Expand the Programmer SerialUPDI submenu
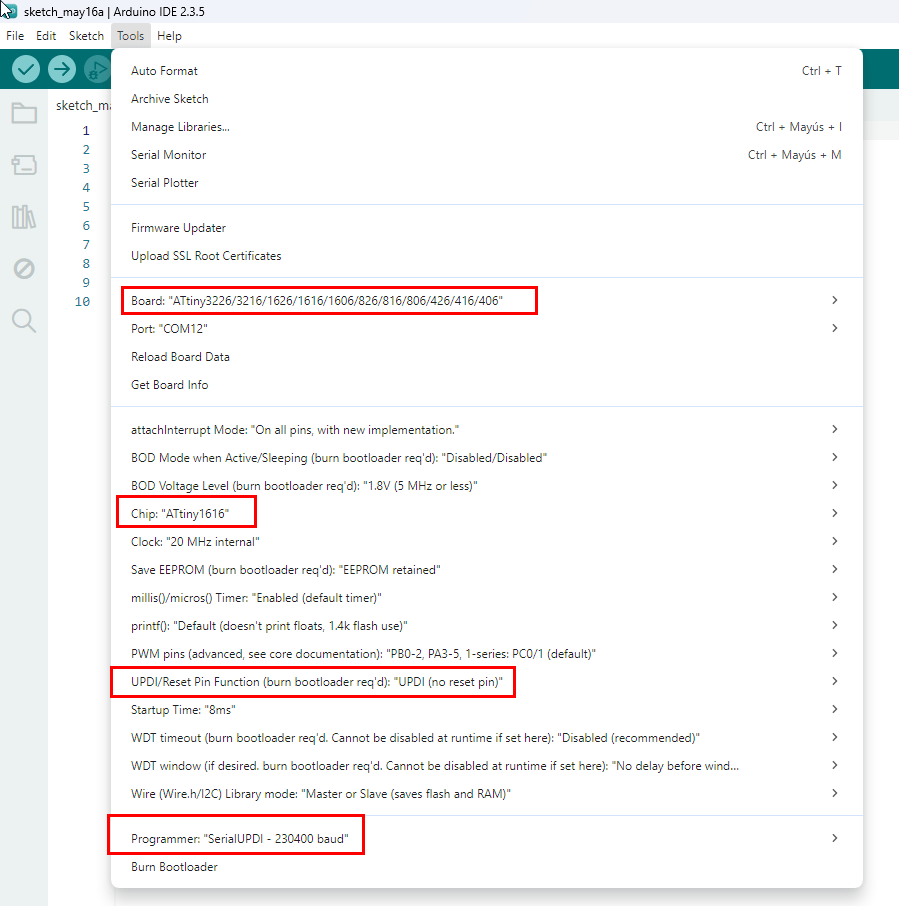 coord(834,839)
